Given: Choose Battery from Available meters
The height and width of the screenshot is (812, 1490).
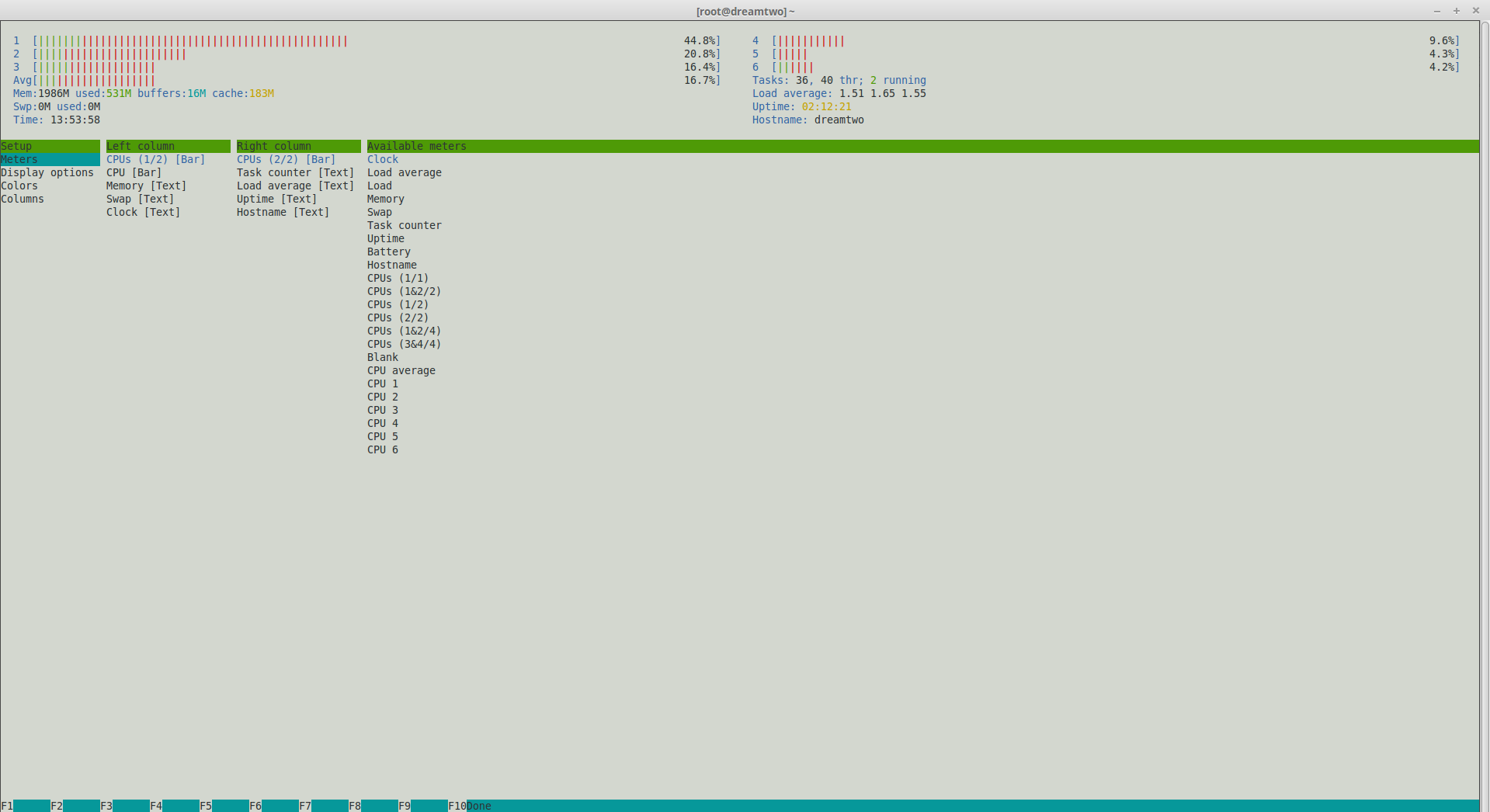Looking at the screenshot, I should [x=389, y=252].
